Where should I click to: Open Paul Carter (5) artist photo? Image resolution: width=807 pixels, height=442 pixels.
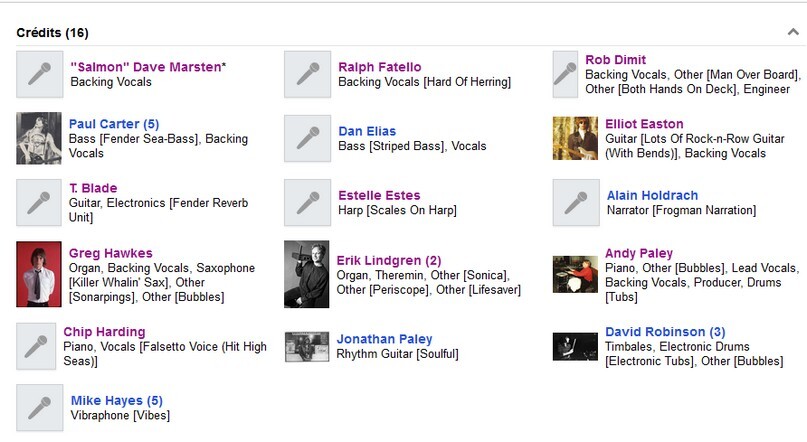pyautogui.click(x=40, y=138)
